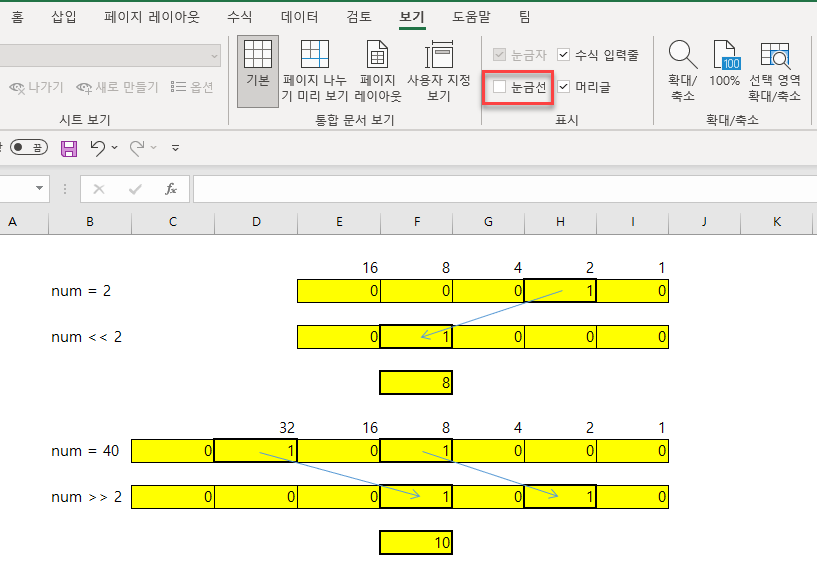Click the undo arrow button

tap(98, 148)
